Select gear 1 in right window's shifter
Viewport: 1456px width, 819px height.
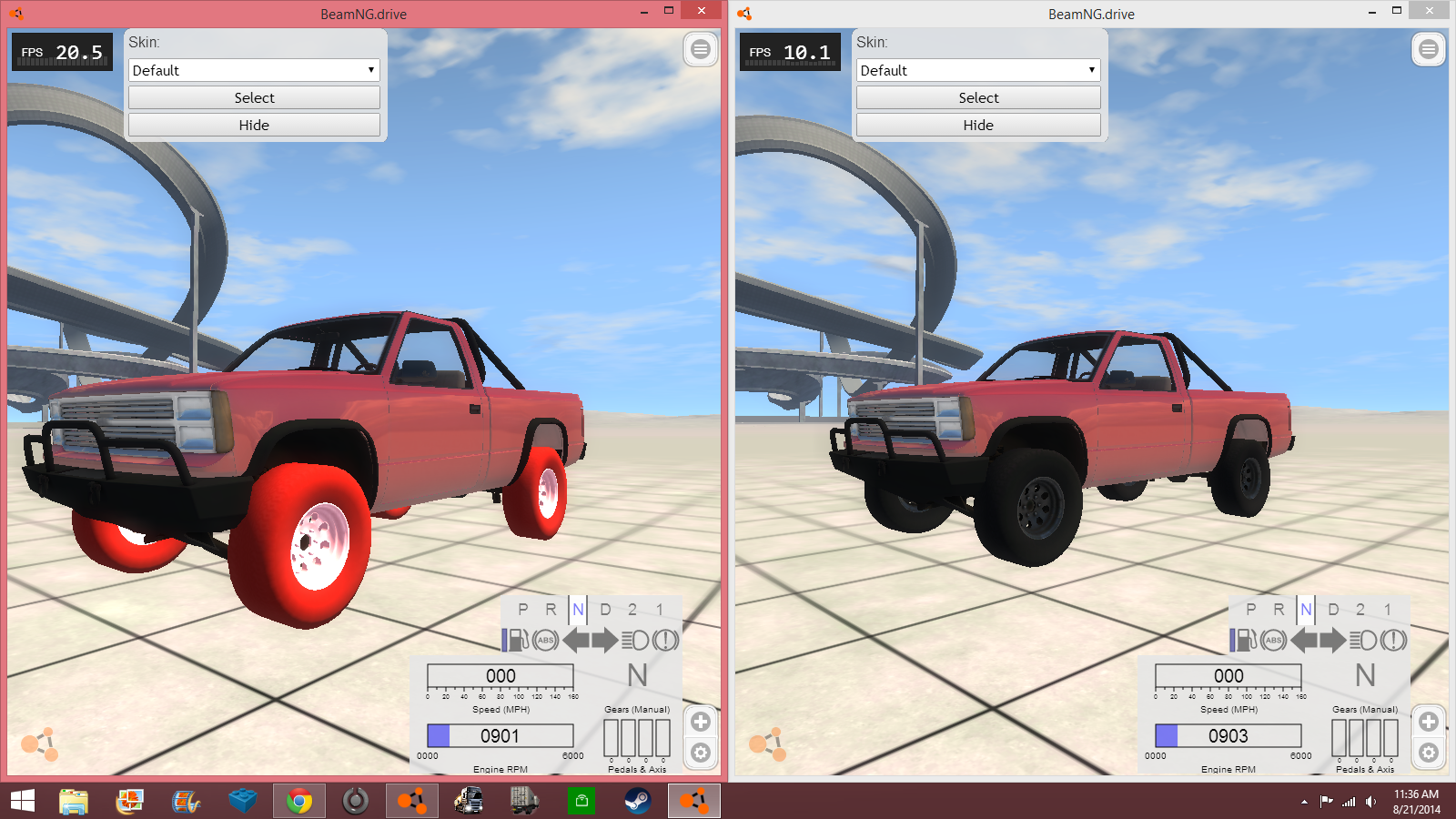click(x=1388, y=610)
